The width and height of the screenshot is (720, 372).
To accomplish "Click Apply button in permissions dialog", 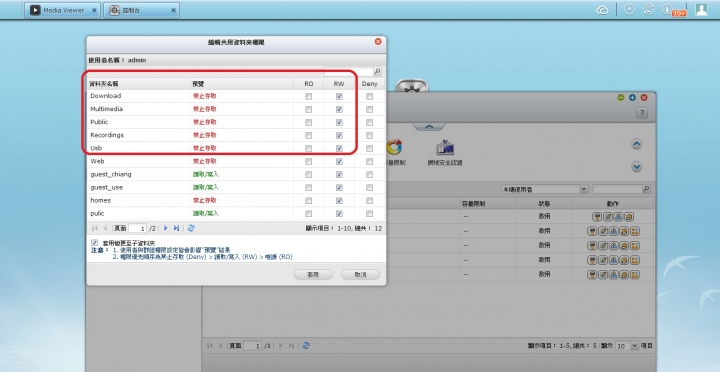I will coord(313,275).
